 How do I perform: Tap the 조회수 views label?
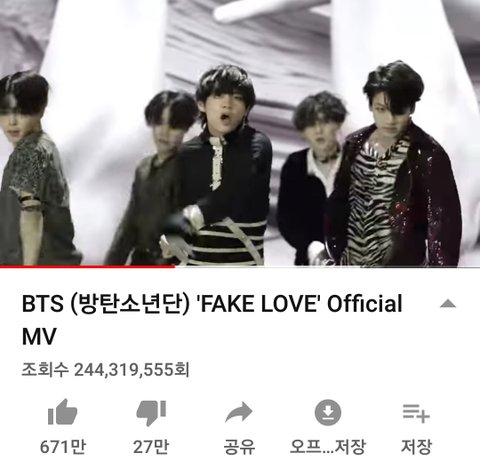(x=45, y=370)
